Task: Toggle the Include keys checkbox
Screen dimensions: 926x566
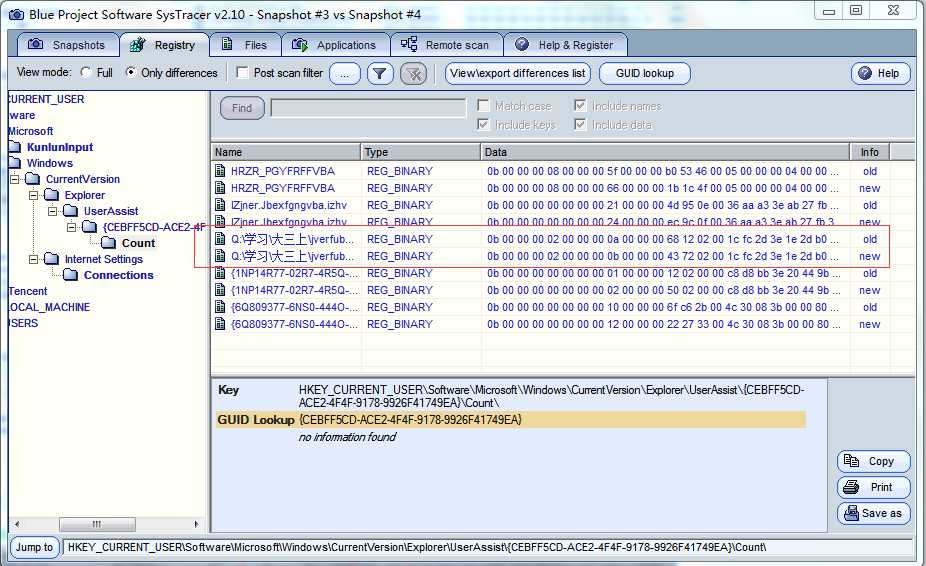Action: (483, 124)
